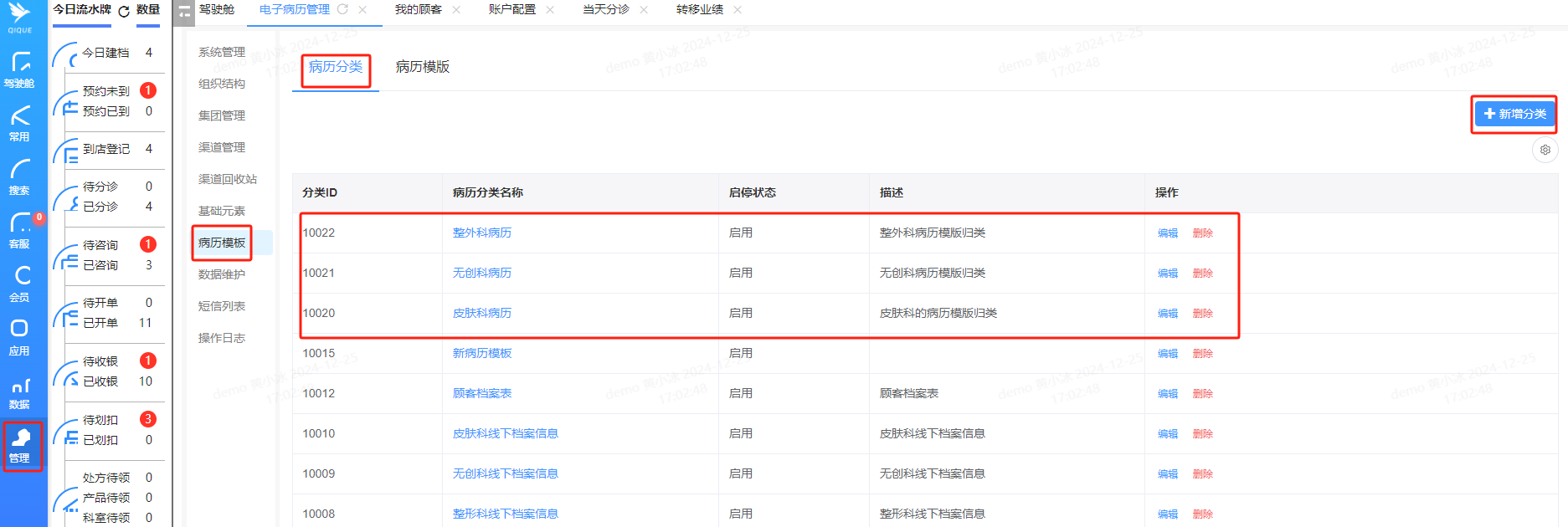1568x527 pixels.
Task: Open the 数据 sidebar icon
Action: click(19, 391)
